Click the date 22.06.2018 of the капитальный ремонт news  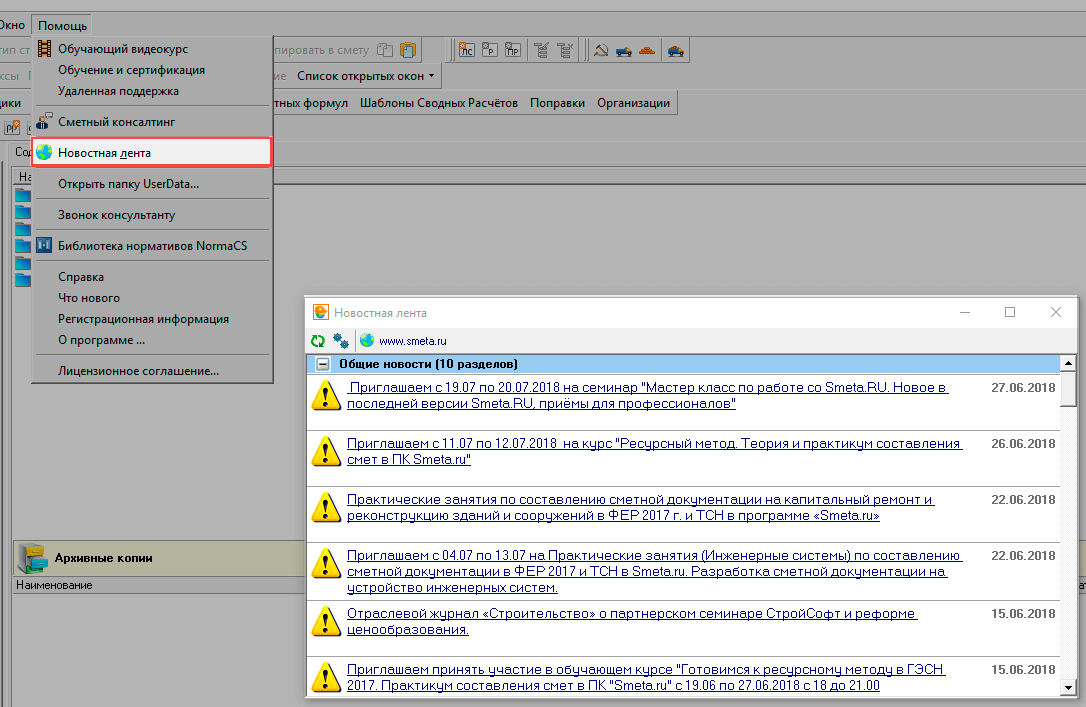(1023, 500)
